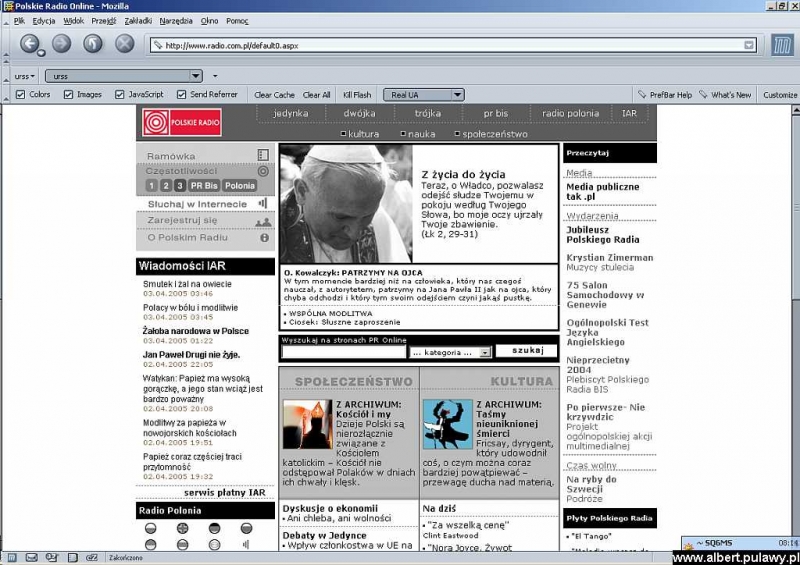Open the trójka station link
Image resolution: width=800 pixels, height=565 pixels.
click(427, 114)
